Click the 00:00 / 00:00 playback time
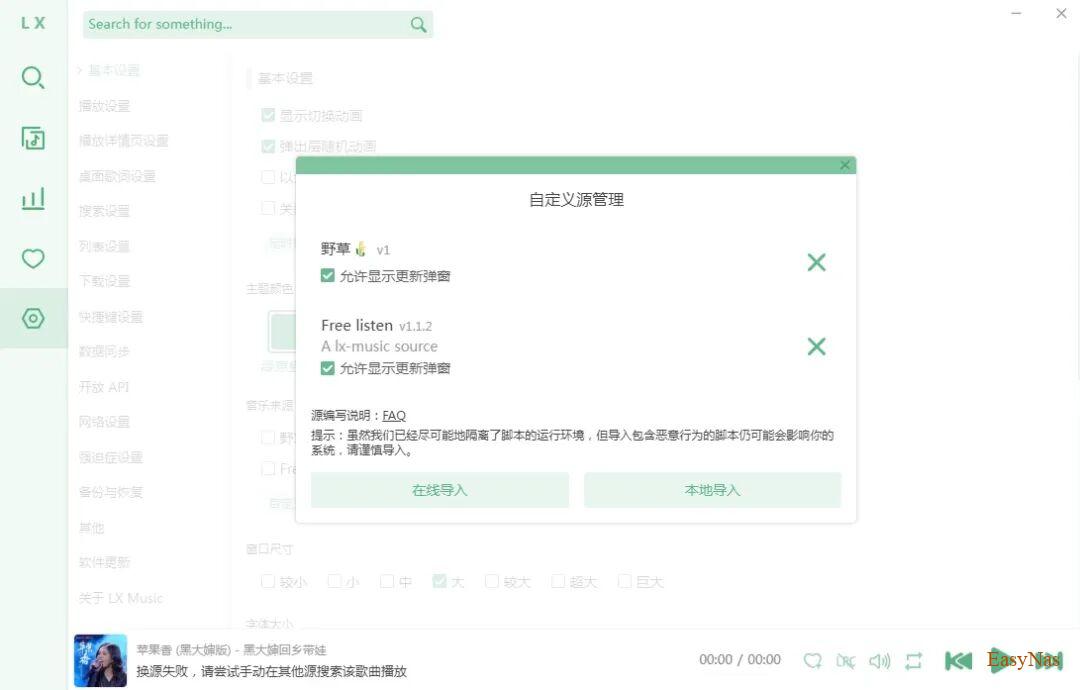The height and width of the screenshot is (690, 1080). 740,660
